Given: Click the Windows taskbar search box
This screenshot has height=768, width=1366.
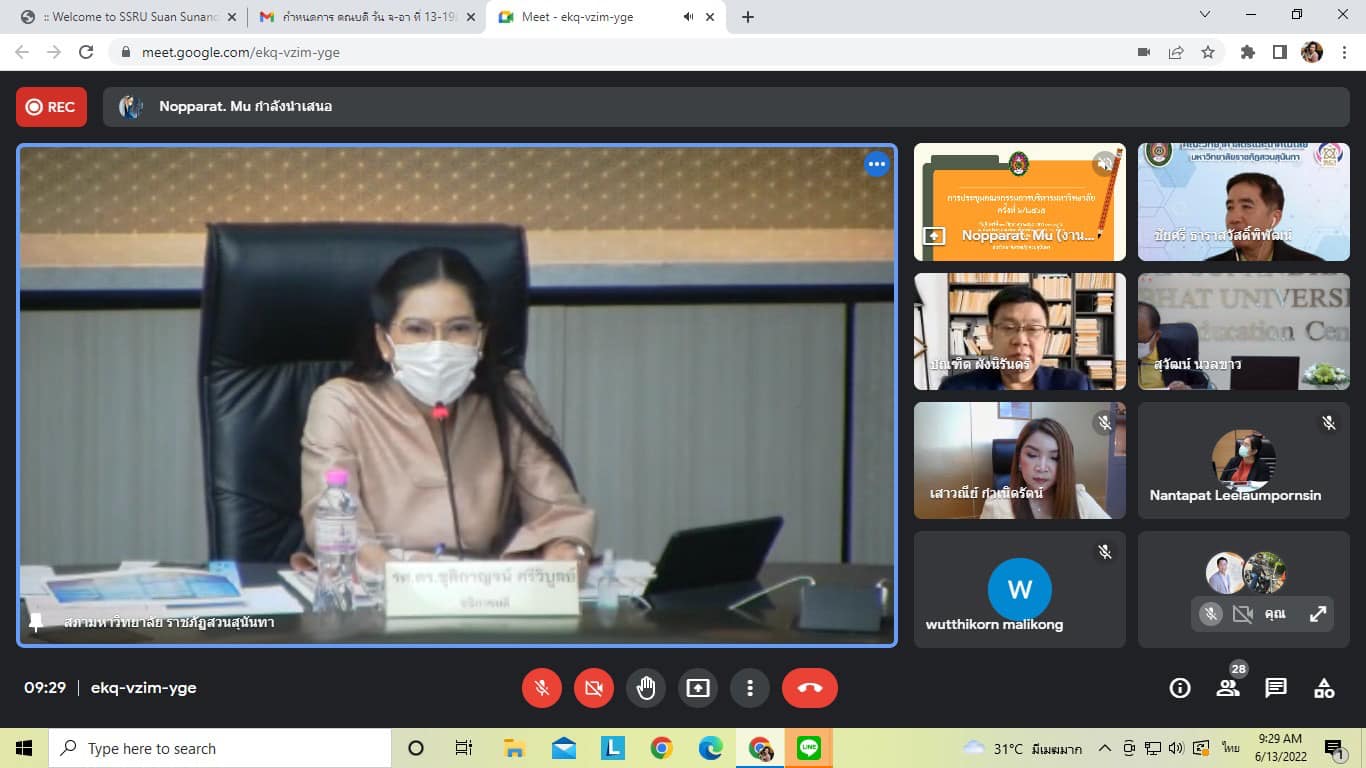Looking at the screenshot, I should [x=220, y=748].
